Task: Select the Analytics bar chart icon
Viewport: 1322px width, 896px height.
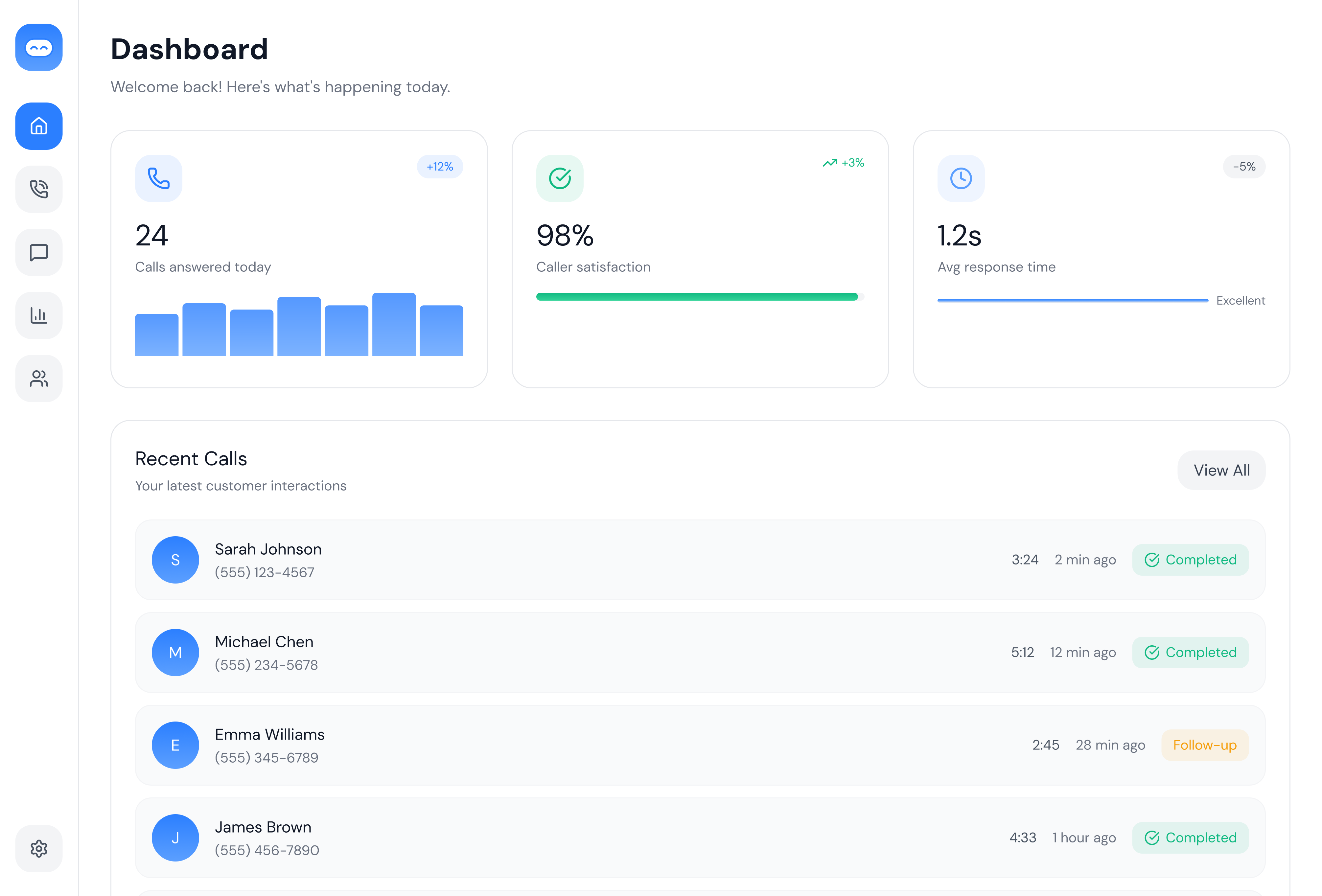Action: tap(39, 315)
